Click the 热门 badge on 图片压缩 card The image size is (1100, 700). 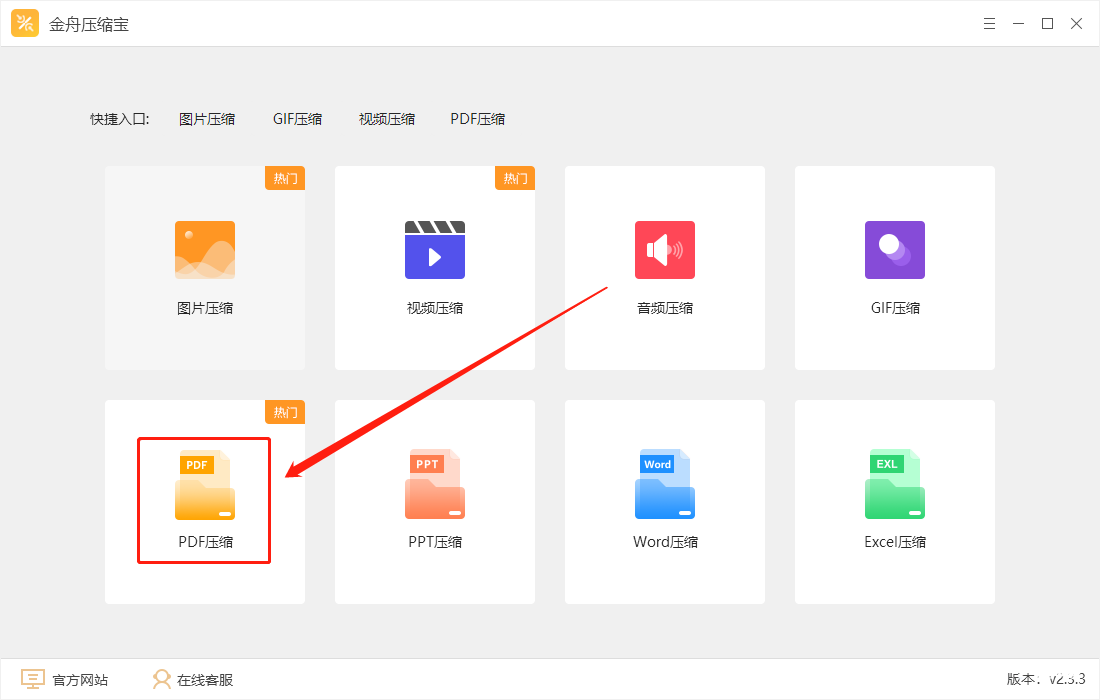click(x=284, y=178)
